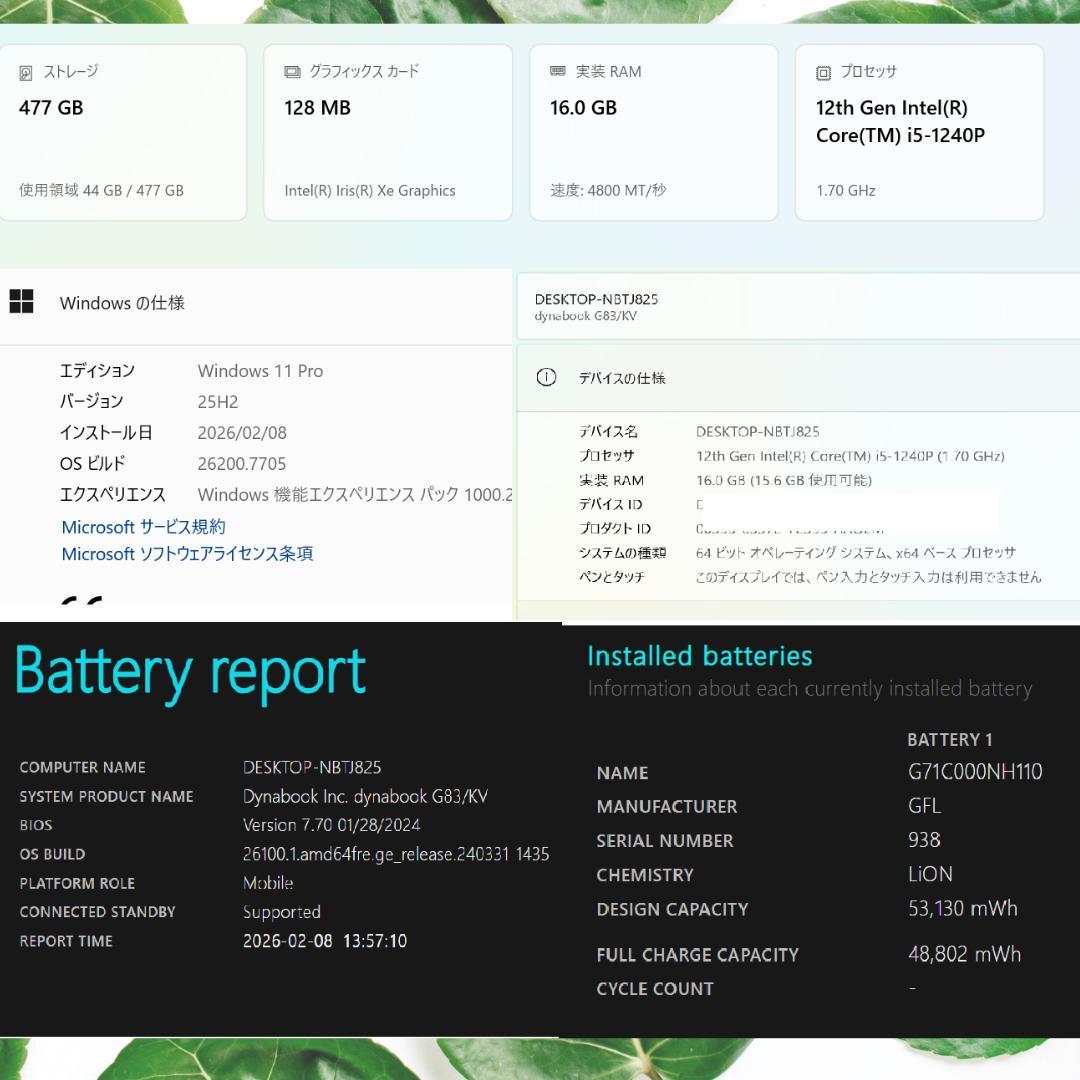
Task: Click the battery name G71C000NH110
Action: click(975, 772)
